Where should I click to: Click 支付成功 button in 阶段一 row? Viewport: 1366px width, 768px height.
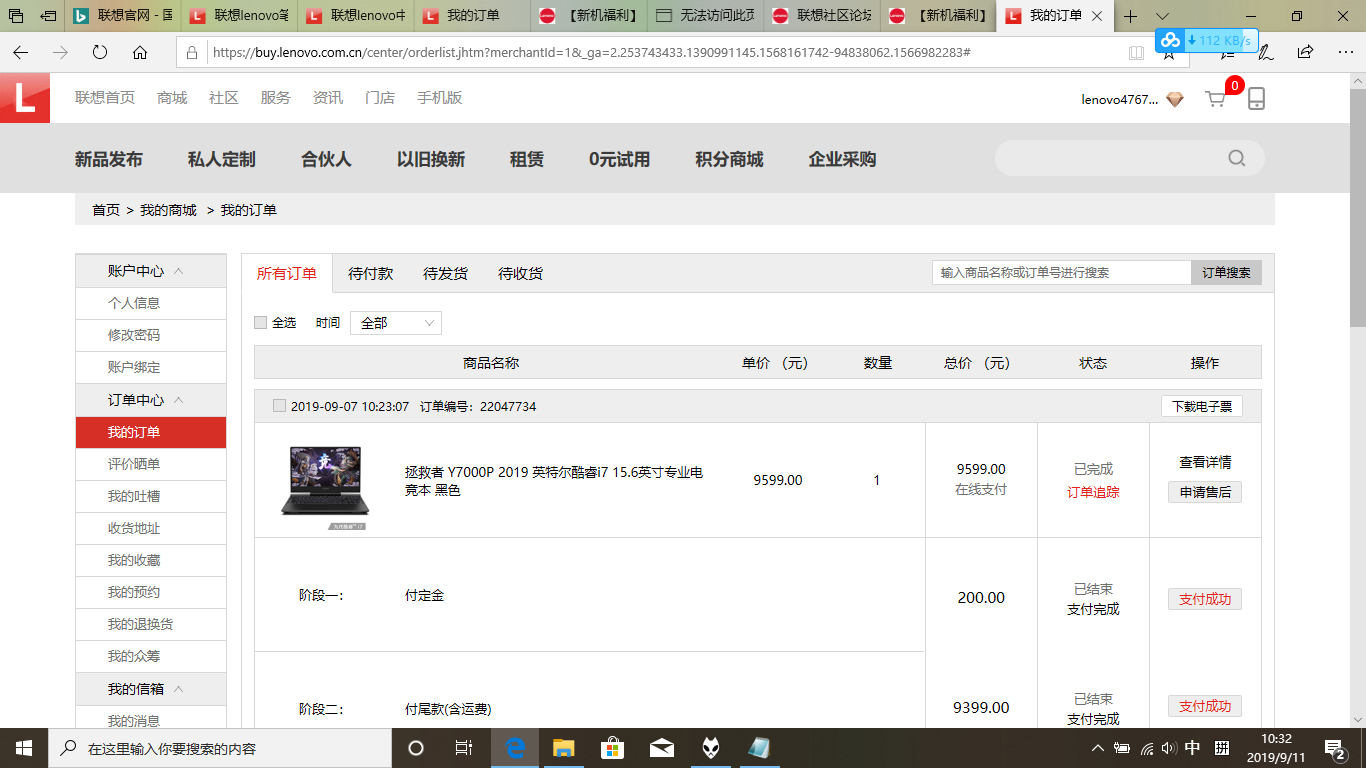[1205, 599]
